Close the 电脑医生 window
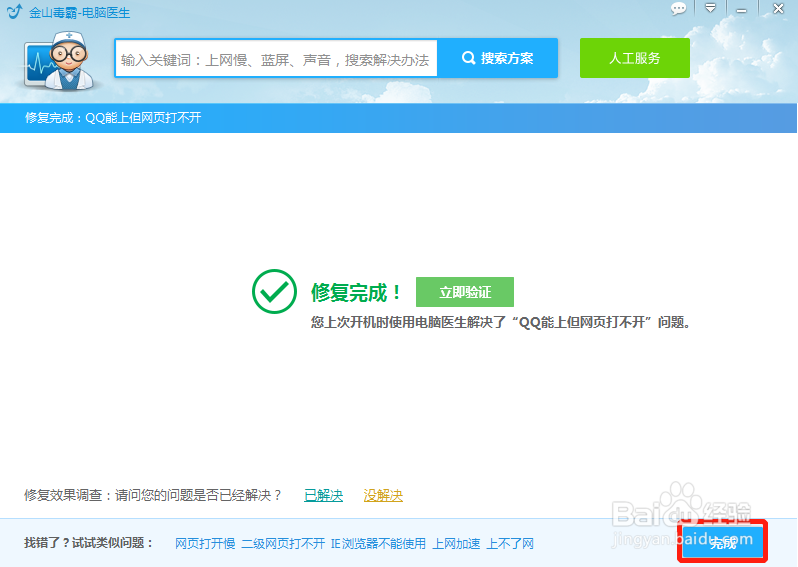 coord(778,9)
